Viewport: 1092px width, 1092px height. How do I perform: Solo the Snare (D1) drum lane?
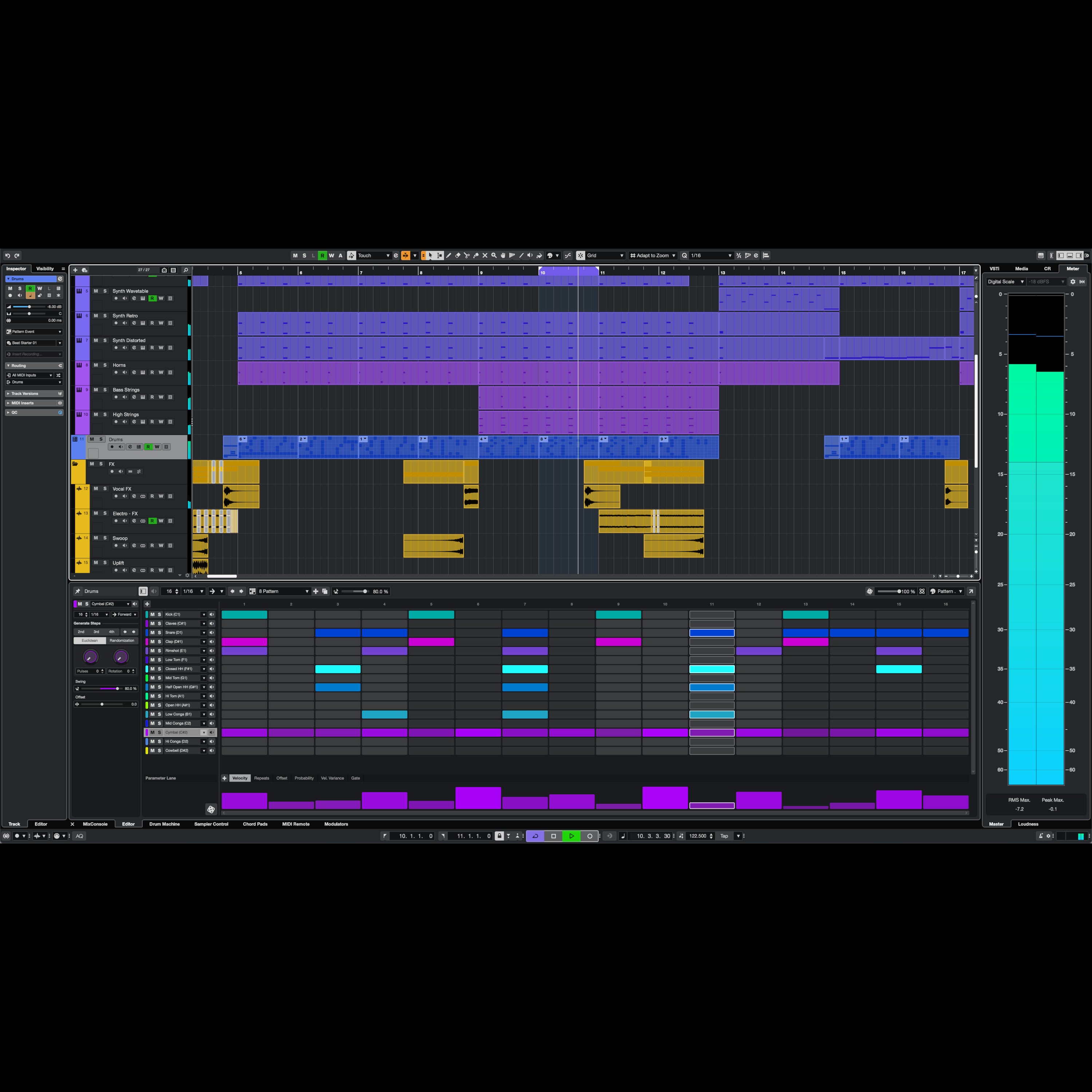coord(159,633)
